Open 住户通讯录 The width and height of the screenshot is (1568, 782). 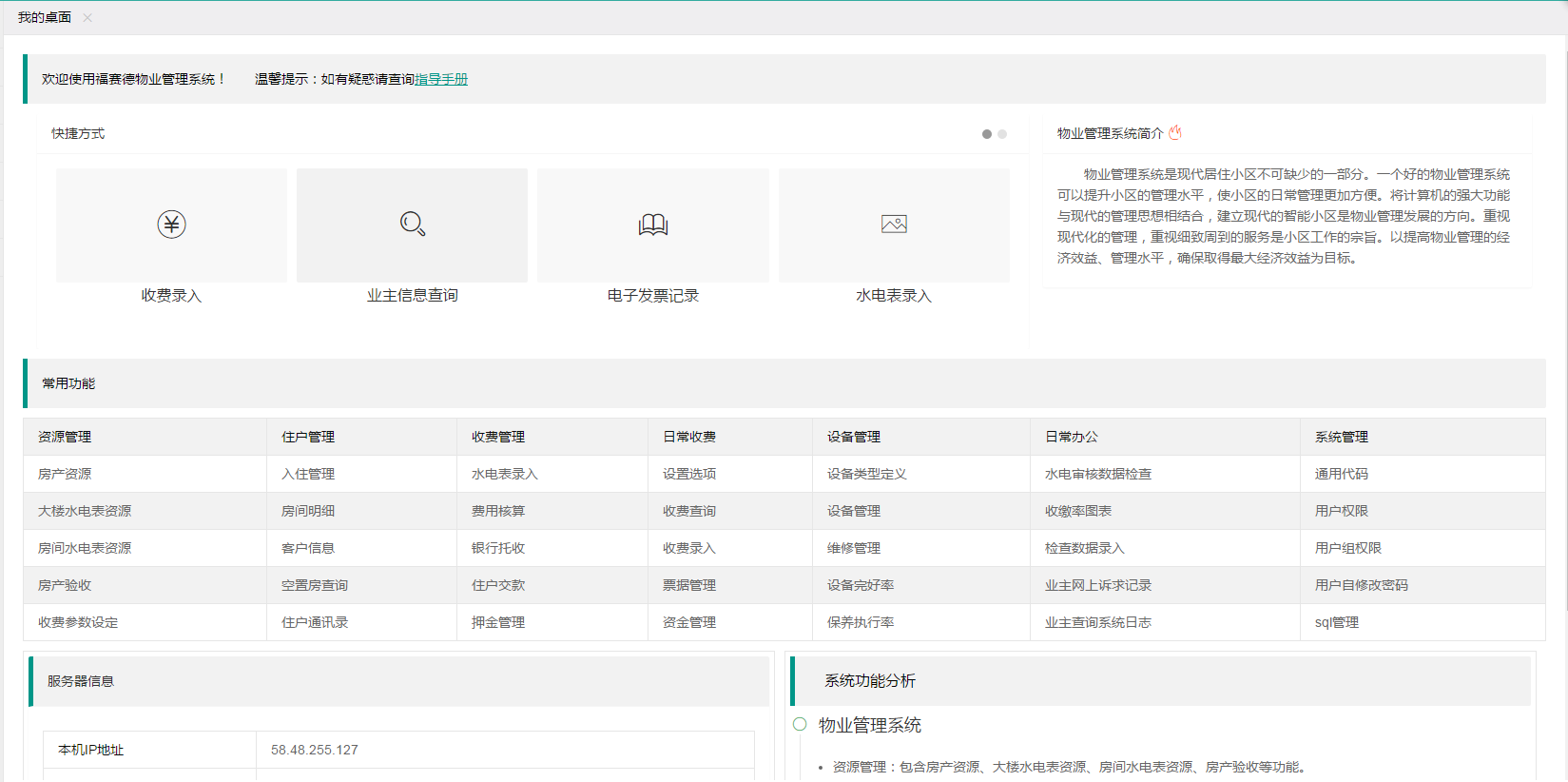[315, 622]
